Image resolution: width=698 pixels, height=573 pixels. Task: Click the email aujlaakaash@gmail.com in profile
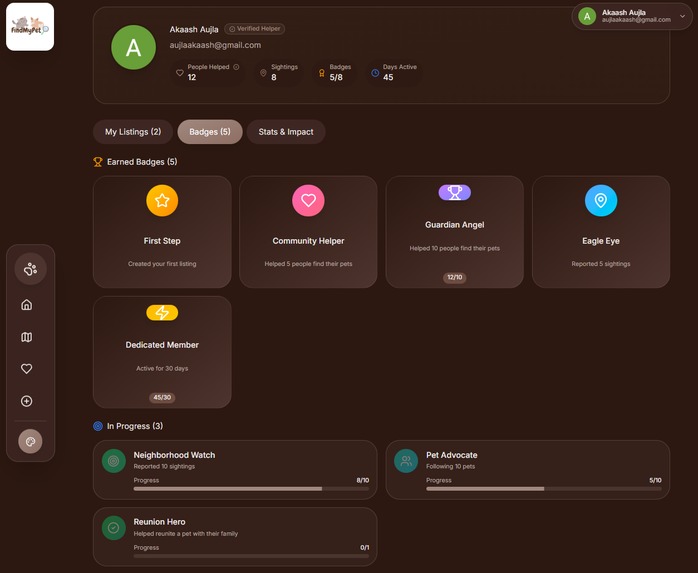[x=215, y=45]
